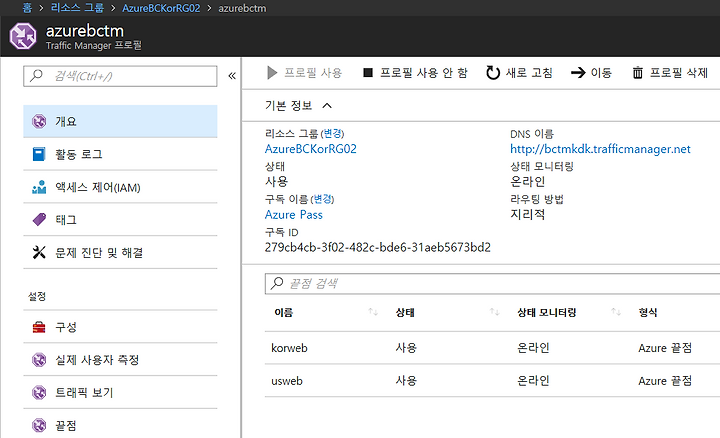
Task: Click the icon beside 끝점 in sidebar
Action: pos(39,425)
